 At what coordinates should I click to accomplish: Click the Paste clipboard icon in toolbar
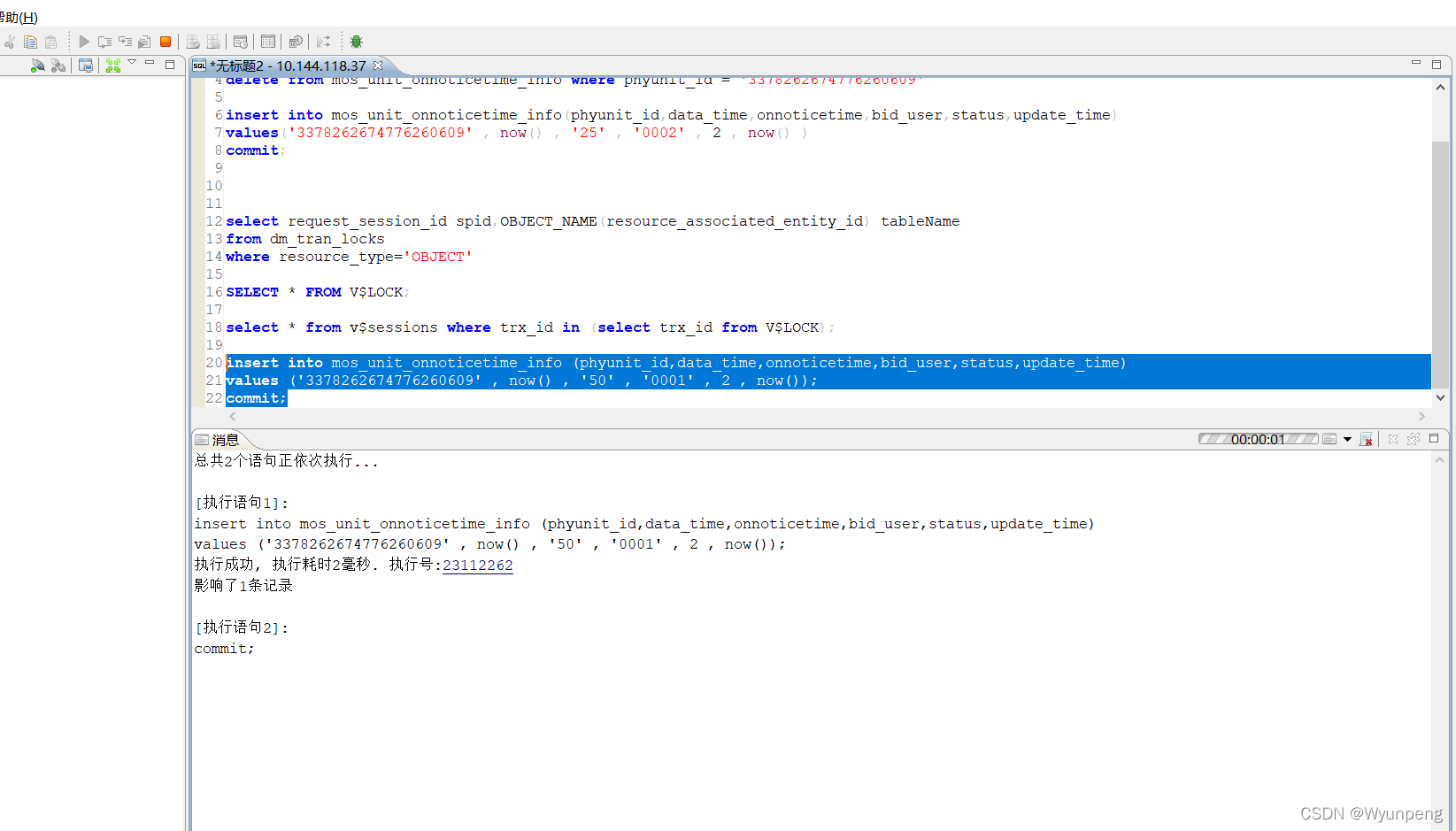tap(50, 42)
